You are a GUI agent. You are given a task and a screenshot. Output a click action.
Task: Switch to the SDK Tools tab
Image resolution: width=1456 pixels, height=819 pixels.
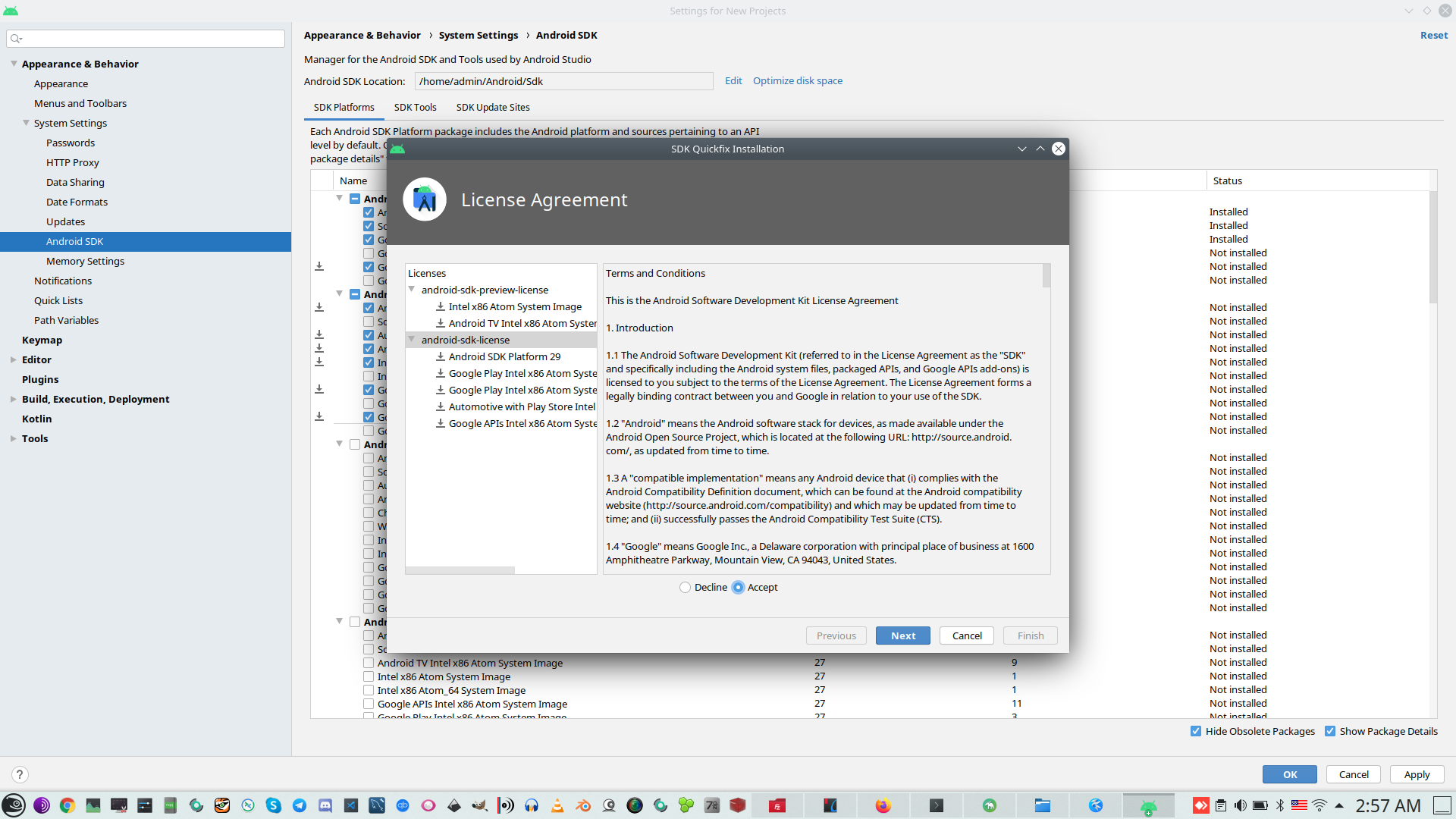pyautogui.click(x=415, y=108)
